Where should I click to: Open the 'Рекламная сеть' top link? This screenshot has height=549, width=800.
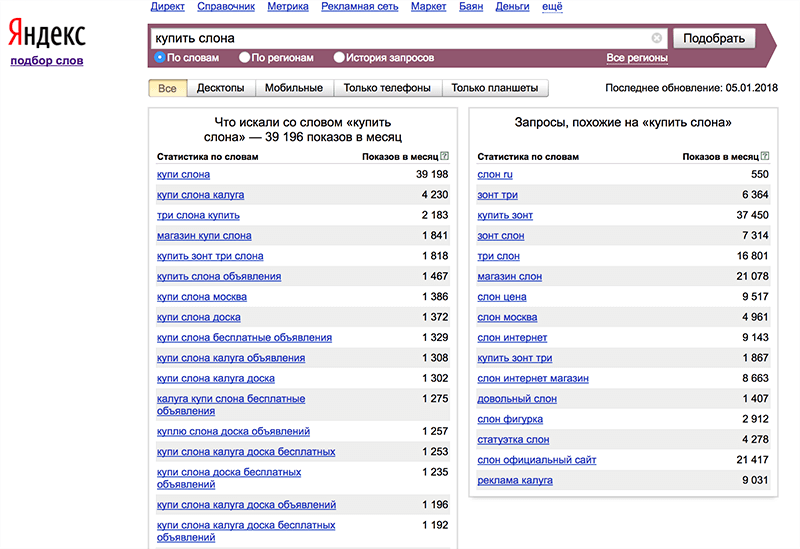pos(360,7)
